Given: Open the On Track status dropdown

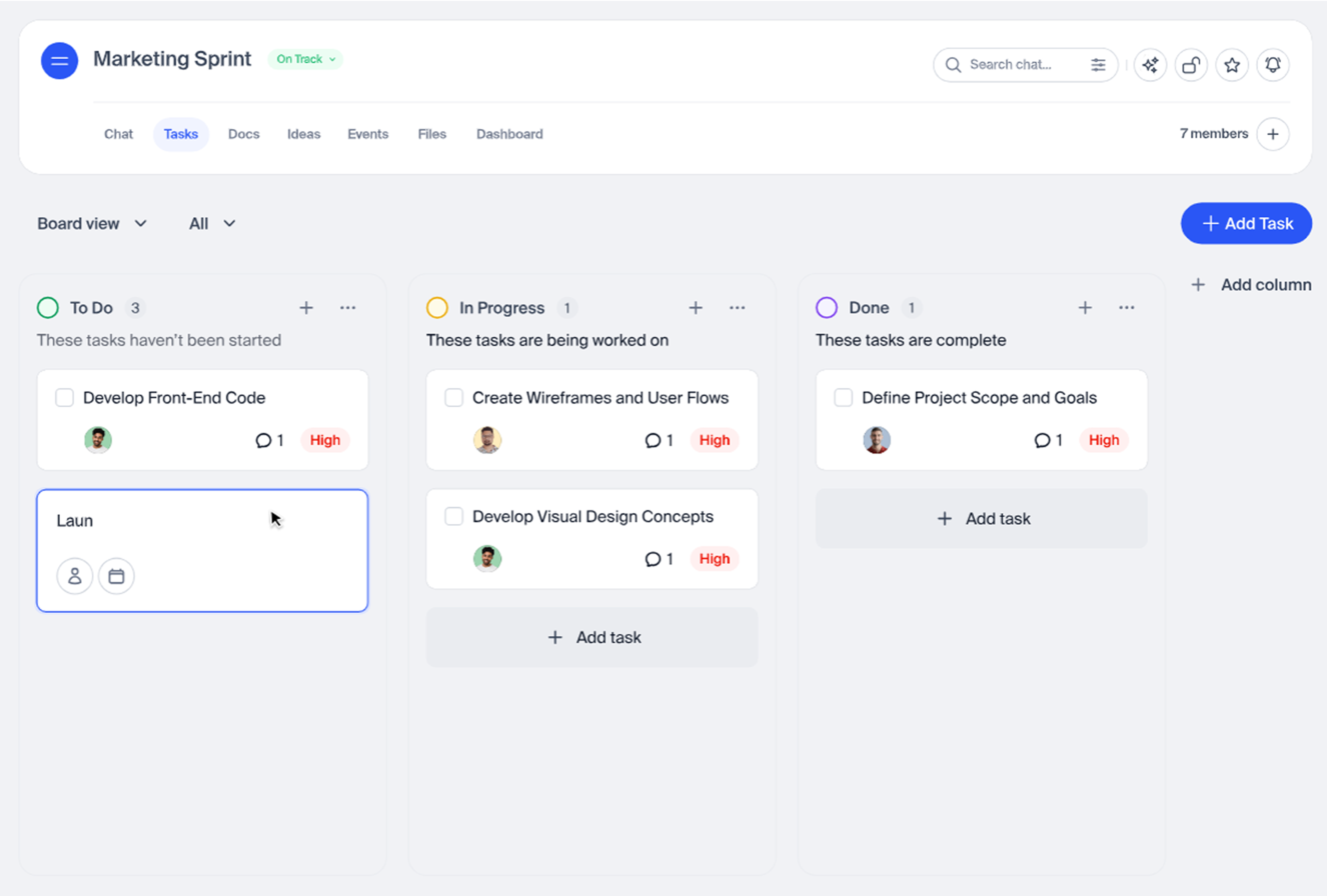Looking at the screenshot, I should [306, 59].
